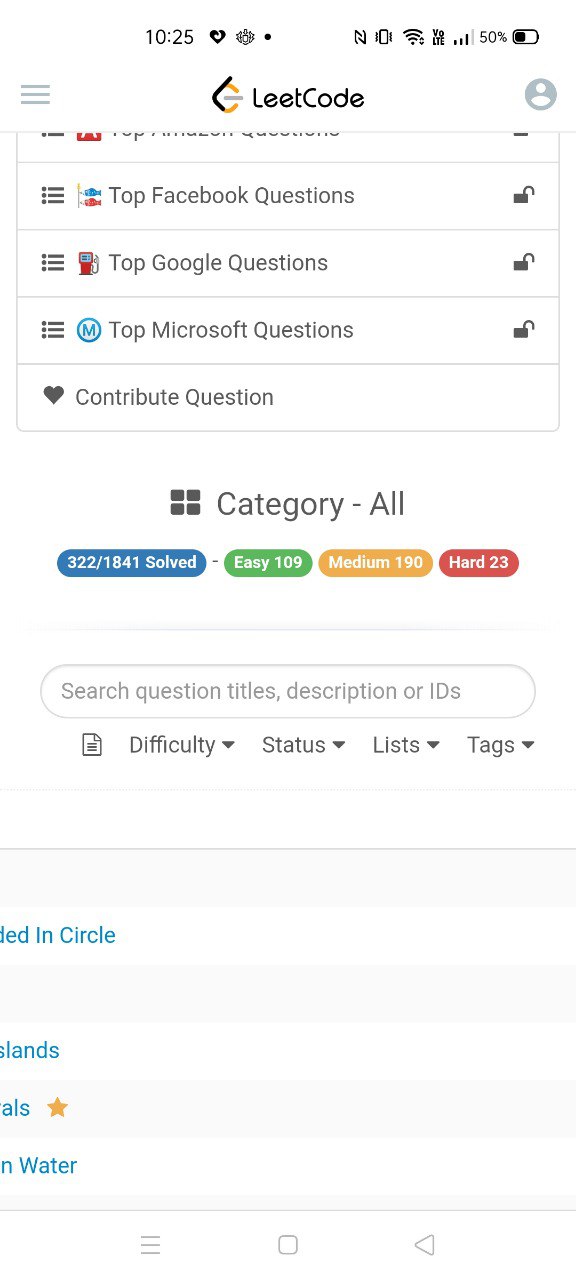Toggle the orange favorite star
Viewport: 576px width, 1280px height.
pyautogui.click(x=58, y=1107)
